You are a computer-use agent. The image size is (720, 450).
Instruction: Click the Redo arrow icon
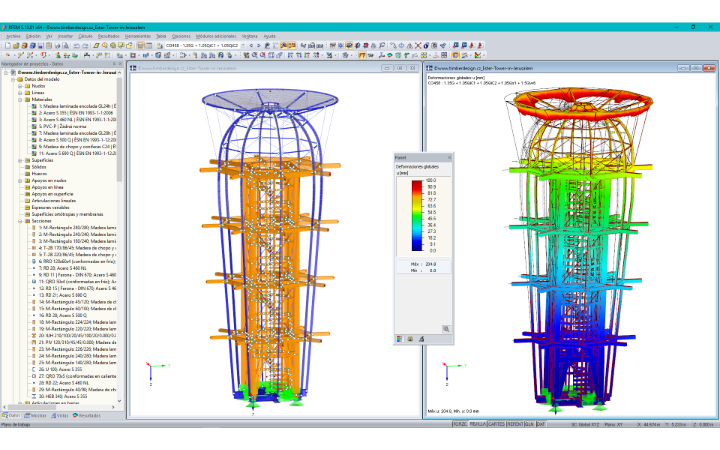click(x=85, y=45)
